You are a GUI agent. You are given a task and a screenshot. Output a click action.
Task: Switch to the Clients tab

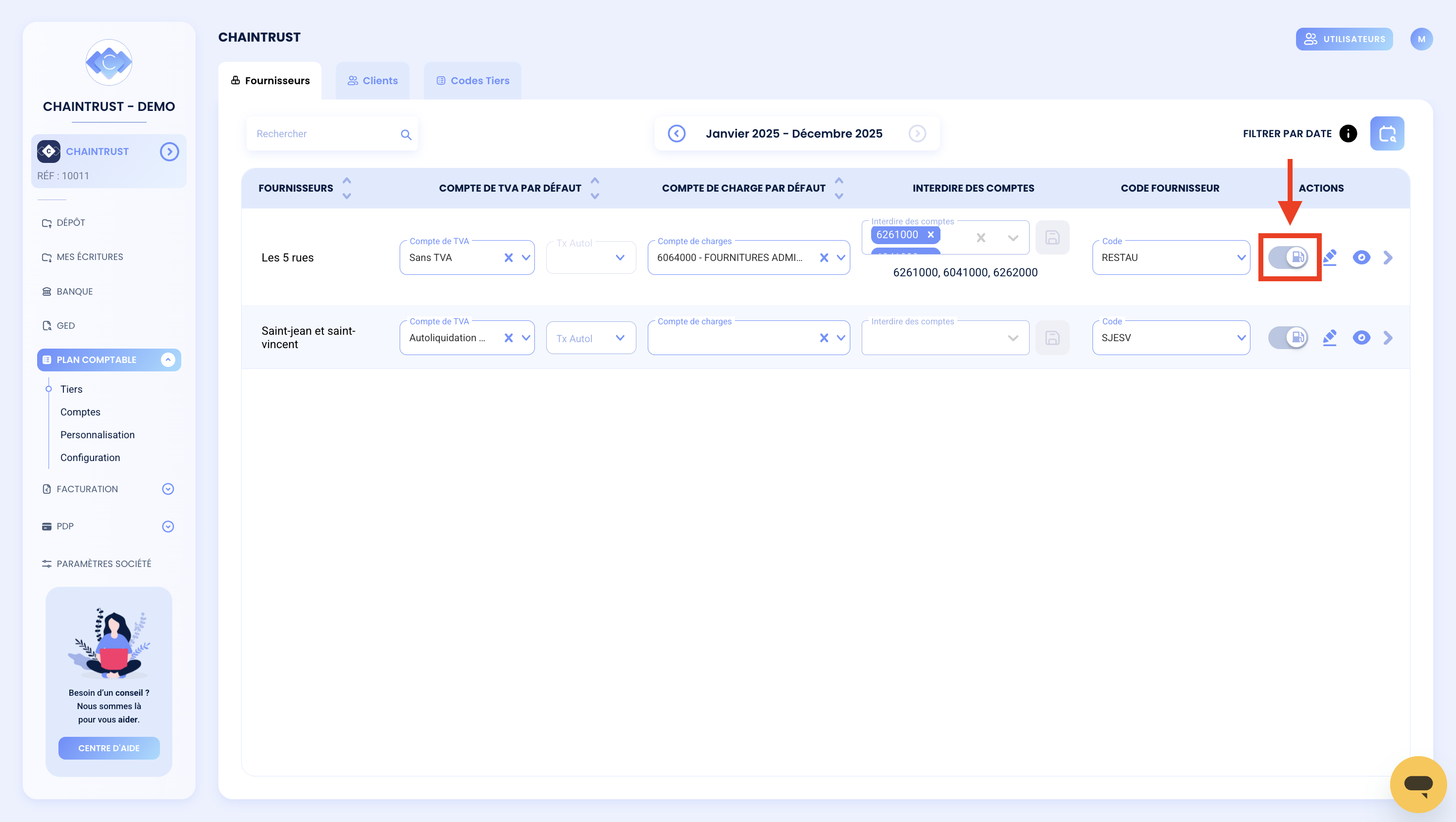372,81
